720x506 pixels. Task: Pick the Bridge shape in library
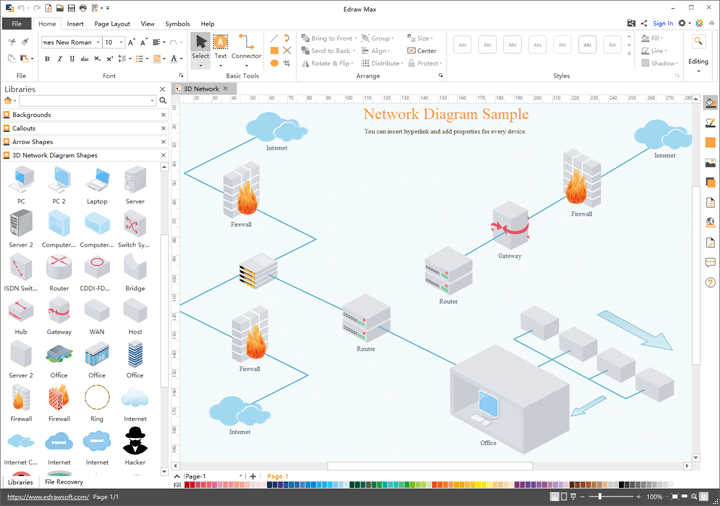coord(135,273)
